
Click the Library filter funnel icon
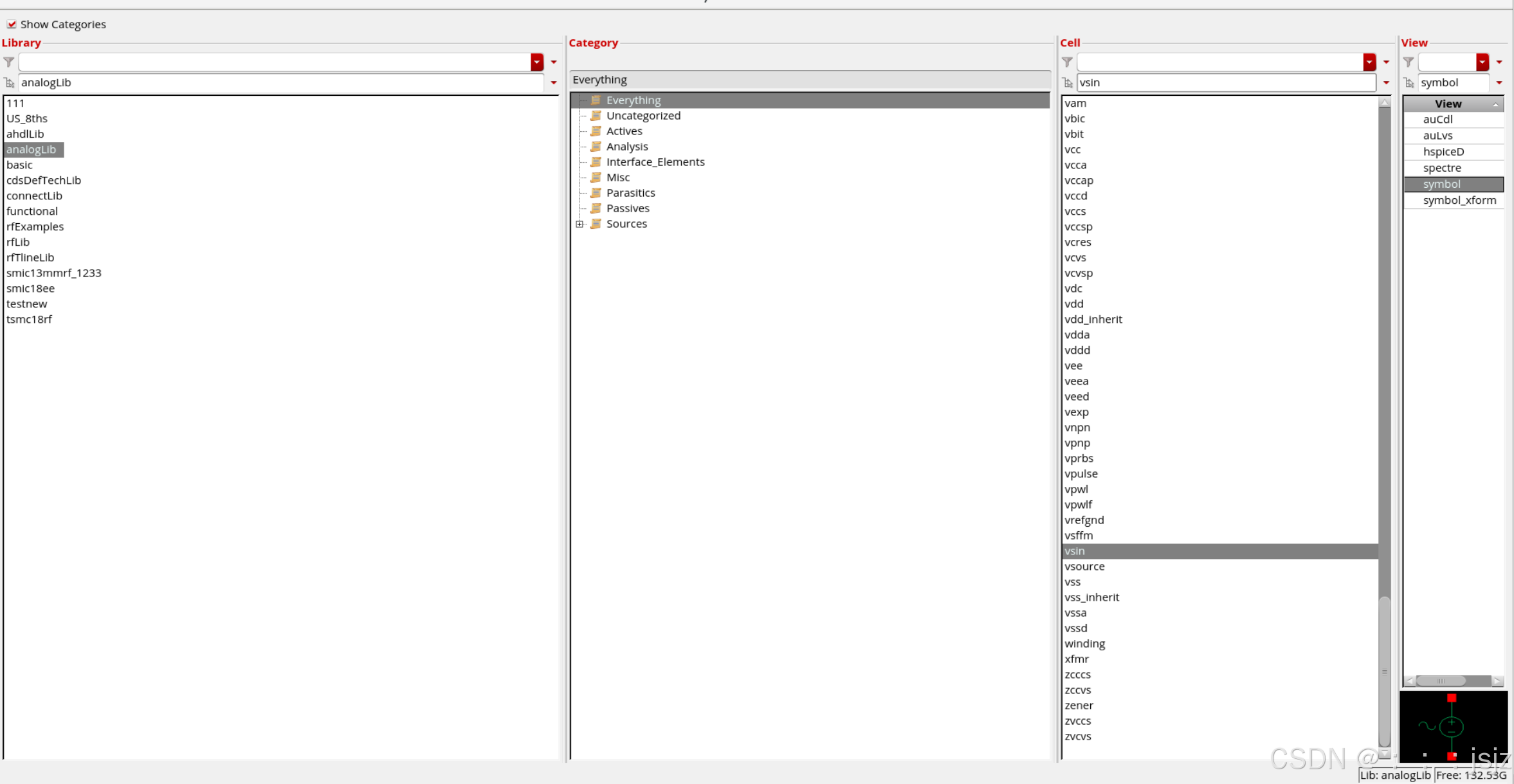(x=8, y=62)
